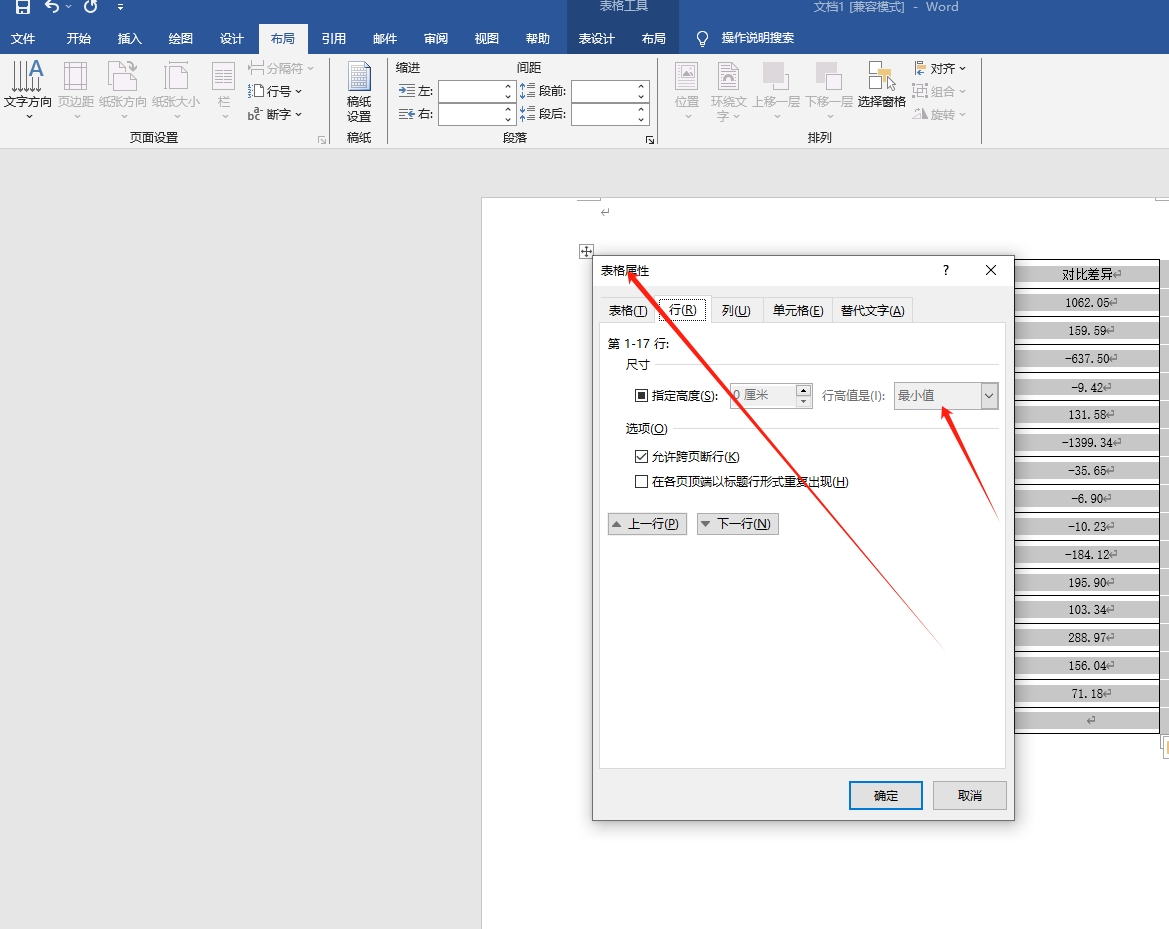Image resolution: width=1169 pixels, height=929 pixels.
Task: Cancel the dialog with 取消
Action: 969,796
